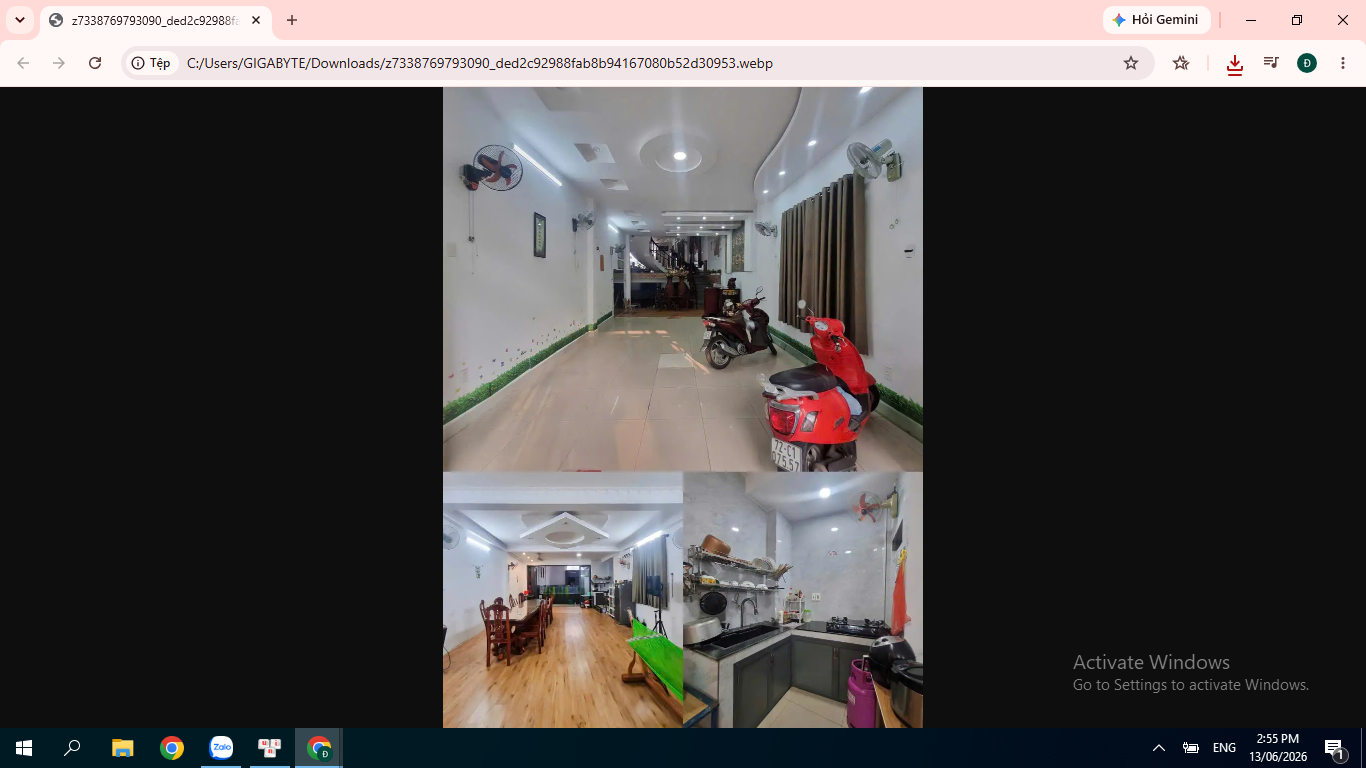Launch Zalo from the taskbar
Image resolution: width=1366 pixels, height=768 pixels.
pyautogui.click(x=221, y=748)
